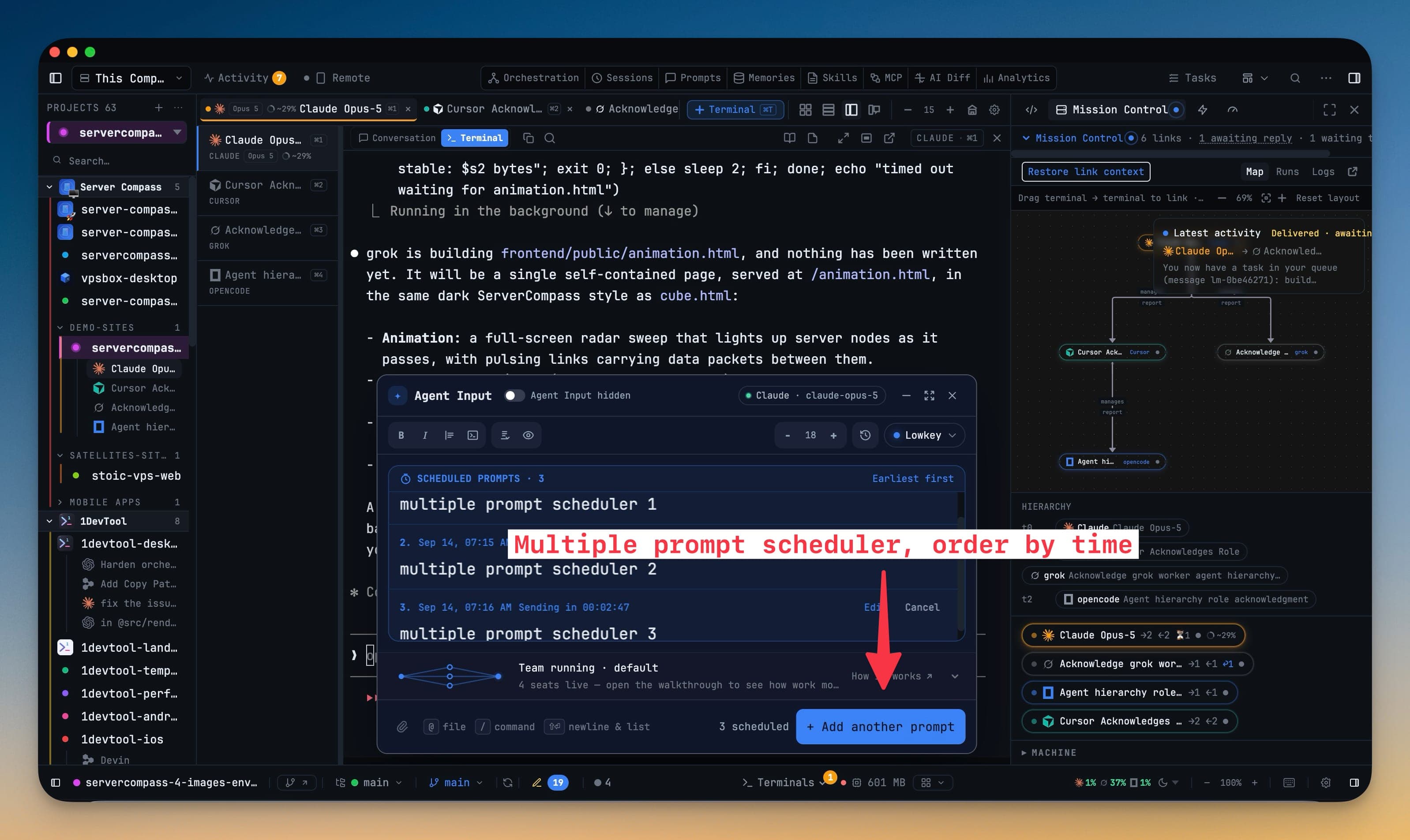
Task: Increase terminal font size from 15
Action: (950, 110)
